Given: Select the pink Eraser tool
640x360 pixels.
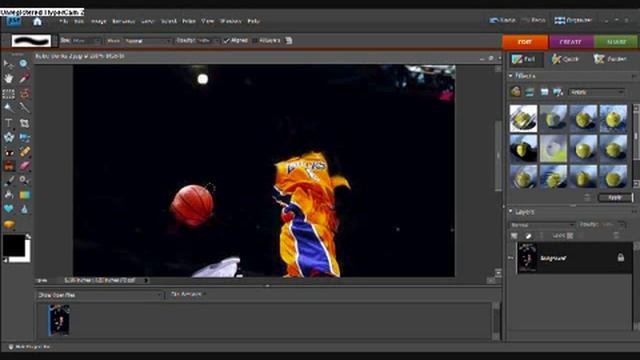Looking at the screenshot, I should pos(24,166).
